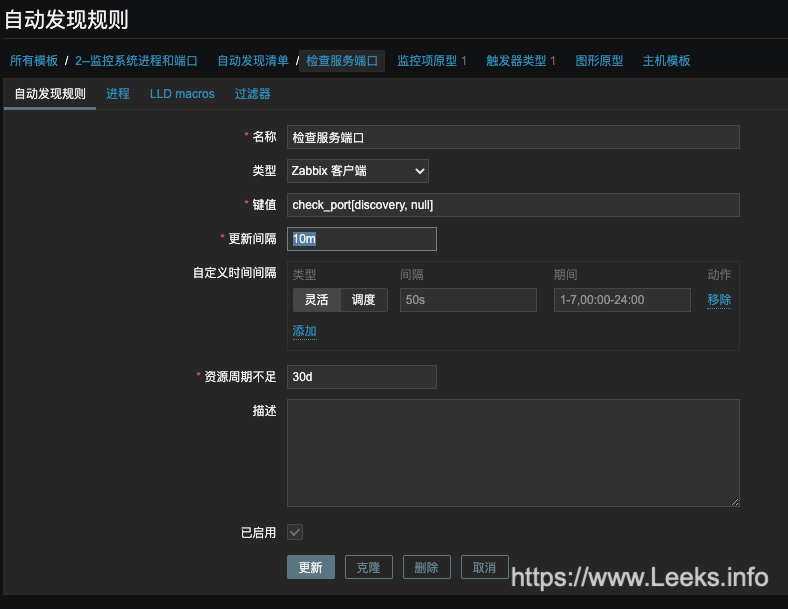Image resolution: width=788 pixels, height=609 pixels.
Task: Click the 删除 button
Action: (427, 567)
